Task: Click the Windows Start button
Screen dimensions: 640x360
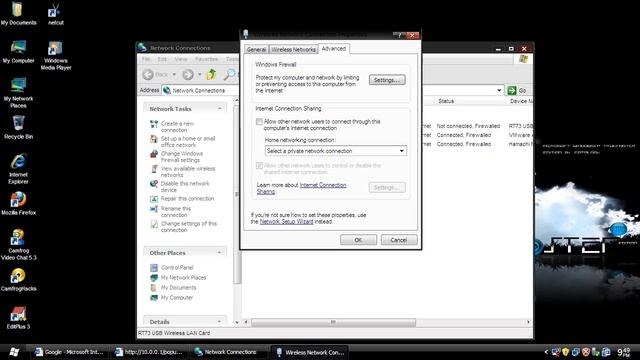Action: click(14, 352)
